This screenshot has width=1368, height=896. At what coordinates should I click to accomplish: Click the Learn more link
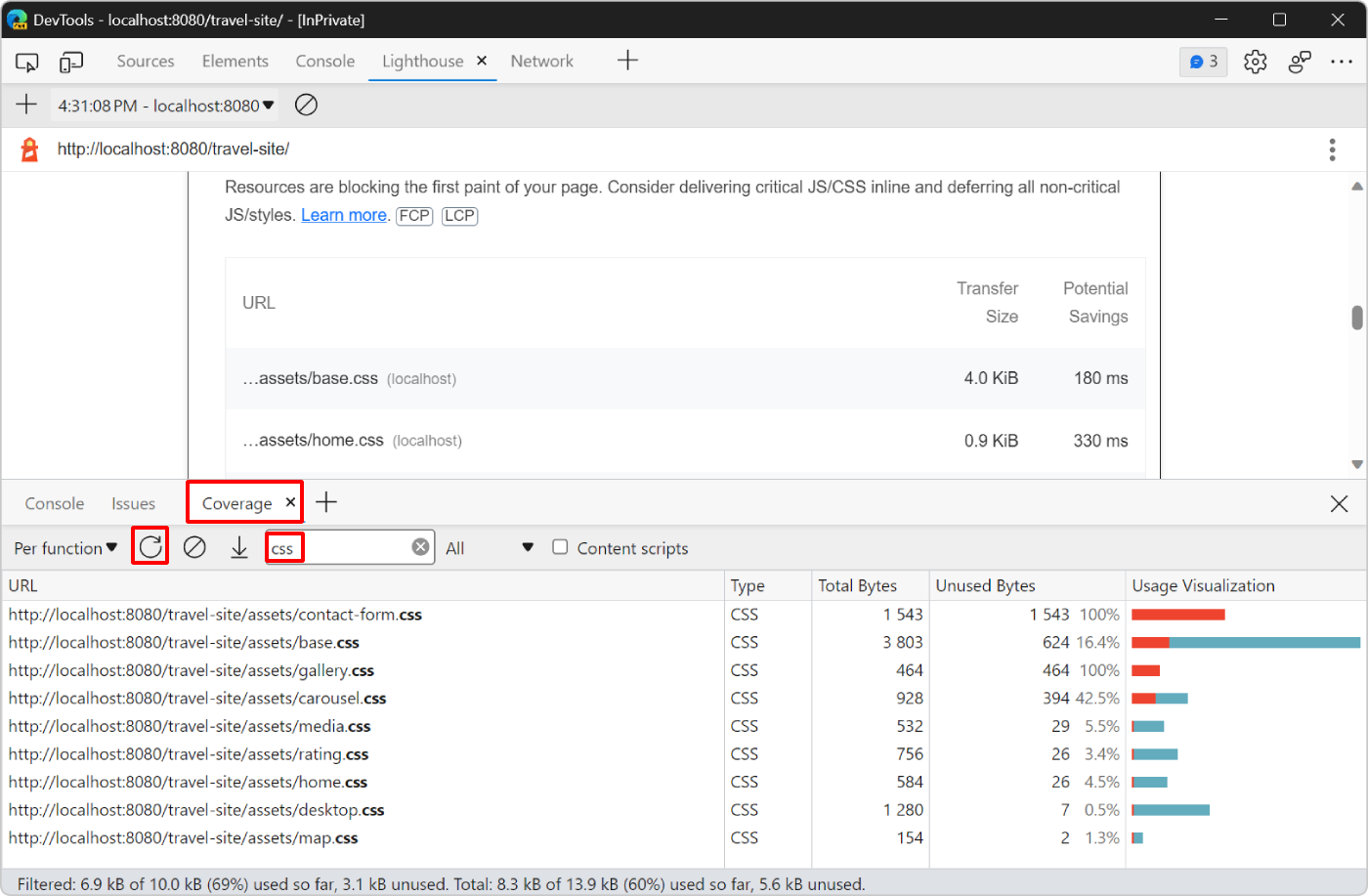(344, 215)
